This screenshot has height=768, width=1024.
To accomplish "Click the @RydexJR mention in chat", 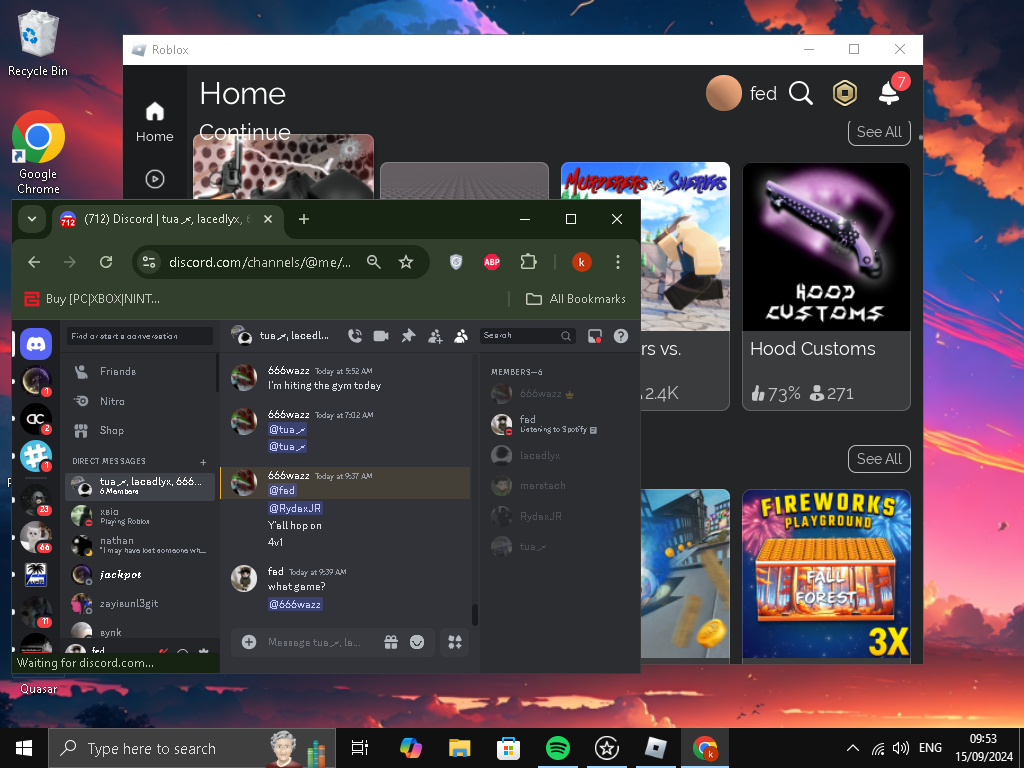I will pyautogui.click(x=295, y=508).
